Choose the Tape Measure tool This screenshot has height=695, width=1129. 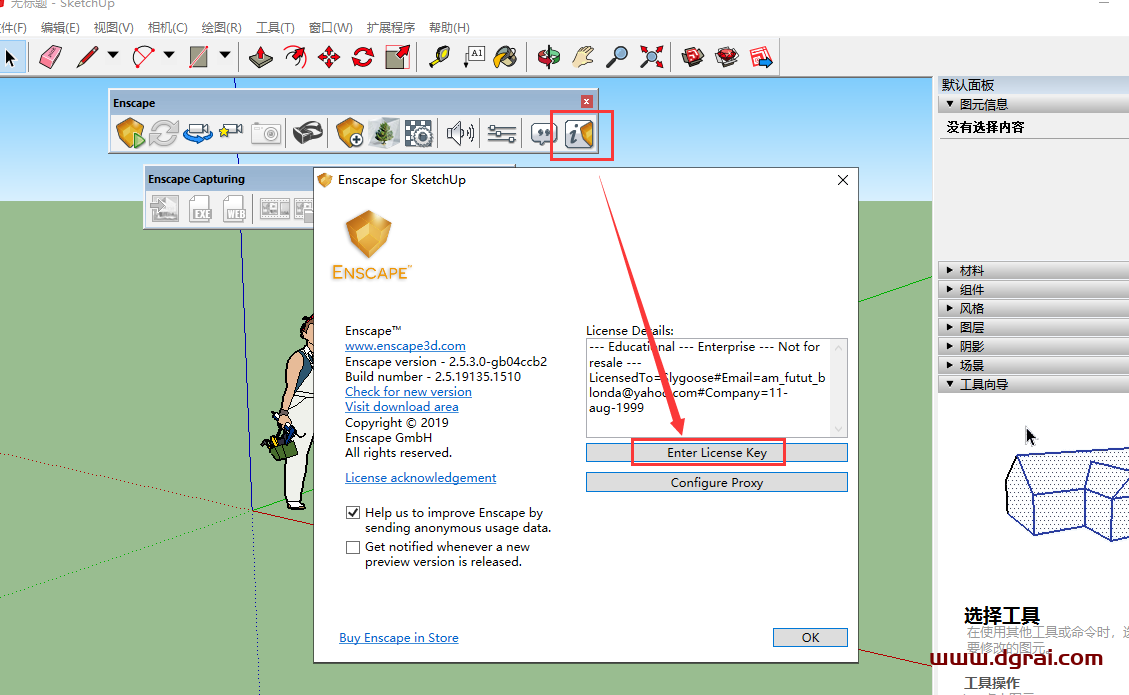coord(439,57)
